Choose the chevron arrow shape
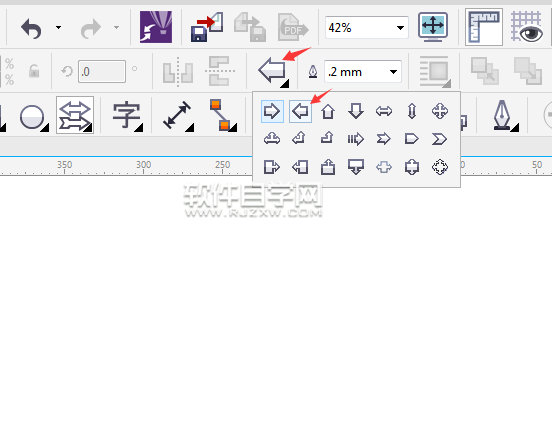Viewport: 552px width, 445px height. (439, 139)
